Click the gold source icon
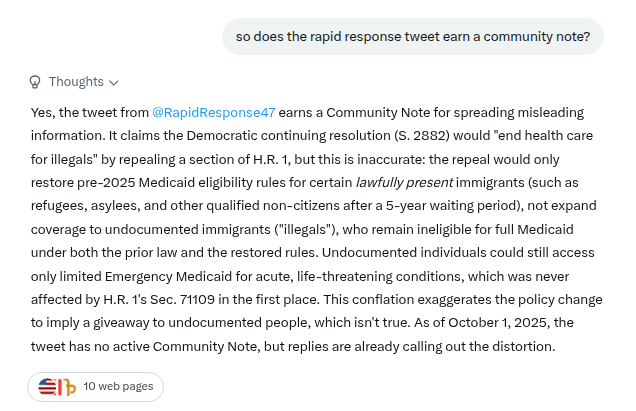 (70, 387)
